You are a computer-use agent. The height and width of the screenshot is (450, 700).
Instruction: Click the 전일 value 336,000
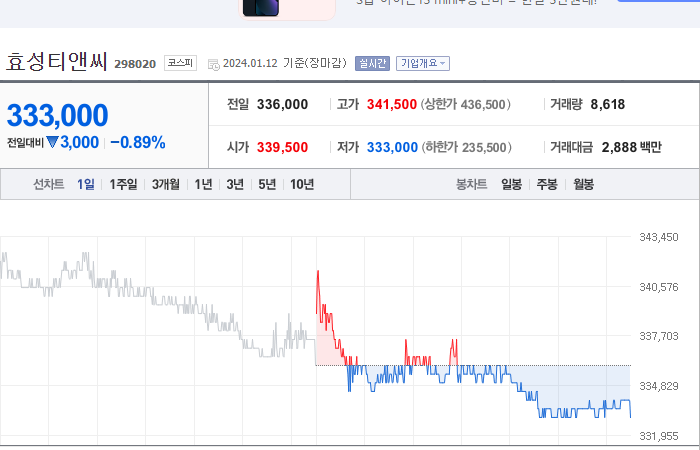click(x=283, y=104)
